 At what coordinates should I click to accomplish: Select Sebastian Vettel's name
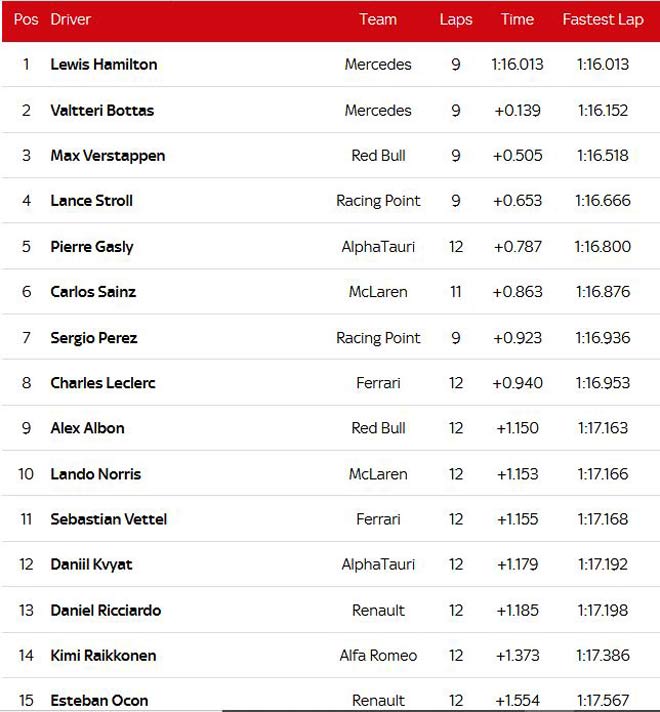pos(109,519)
